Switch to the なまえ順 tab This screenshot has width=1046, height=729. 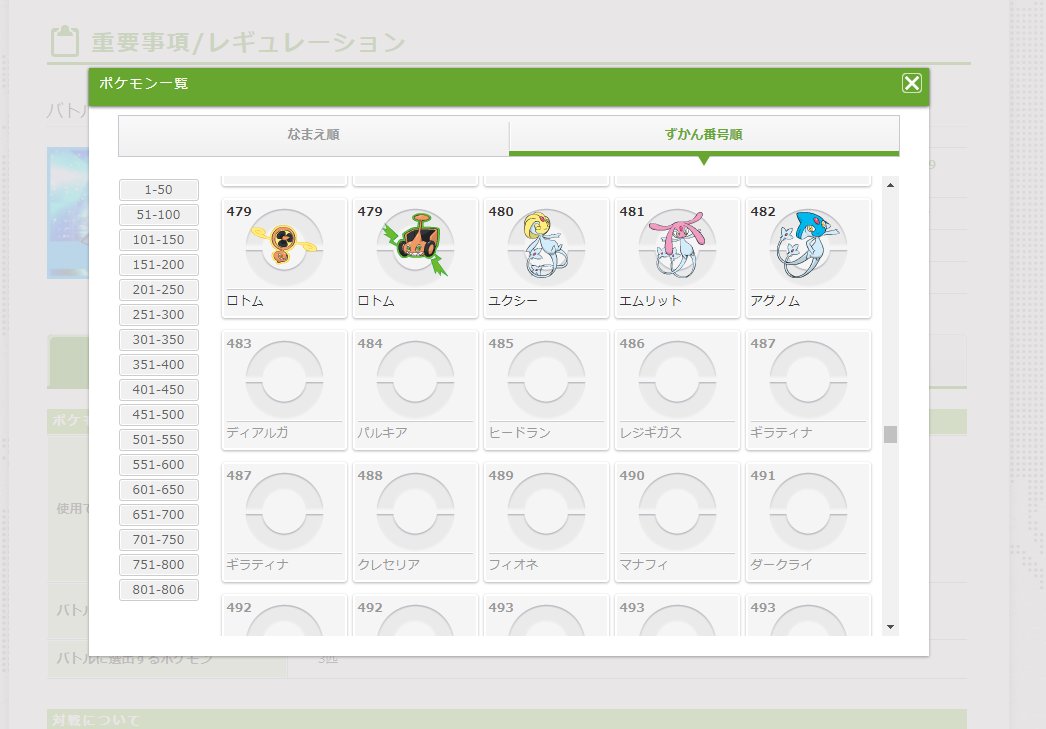(x=314, y=135)
